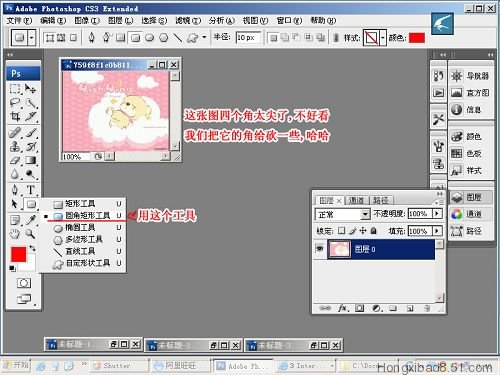This screenshot has height=375, width=500.
Task: Open the Windows Start button
Action: (x=16, y=365)
